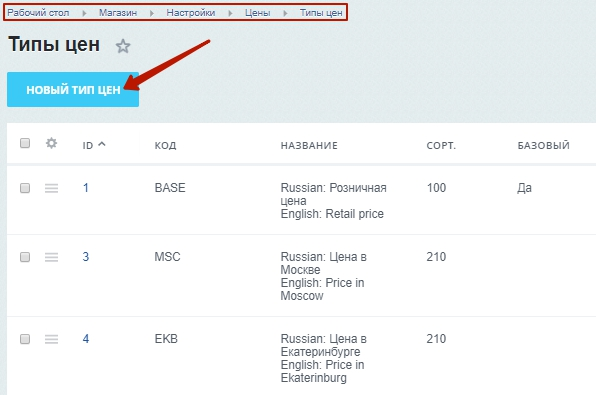The width and height of the screenshot is (596, 395).
Task: Click sort value 210 in EKB row
Action: click(x=436, y=339)
